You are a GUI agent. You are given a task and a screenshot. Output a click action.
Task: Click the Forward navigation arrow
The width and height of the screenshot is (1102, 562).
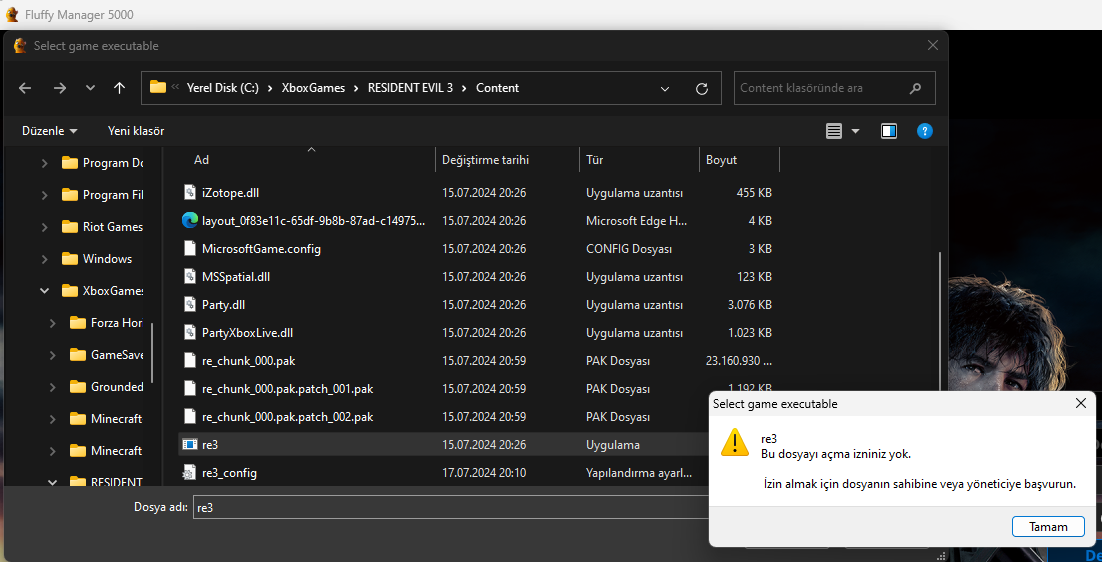(x=60, y=88)
